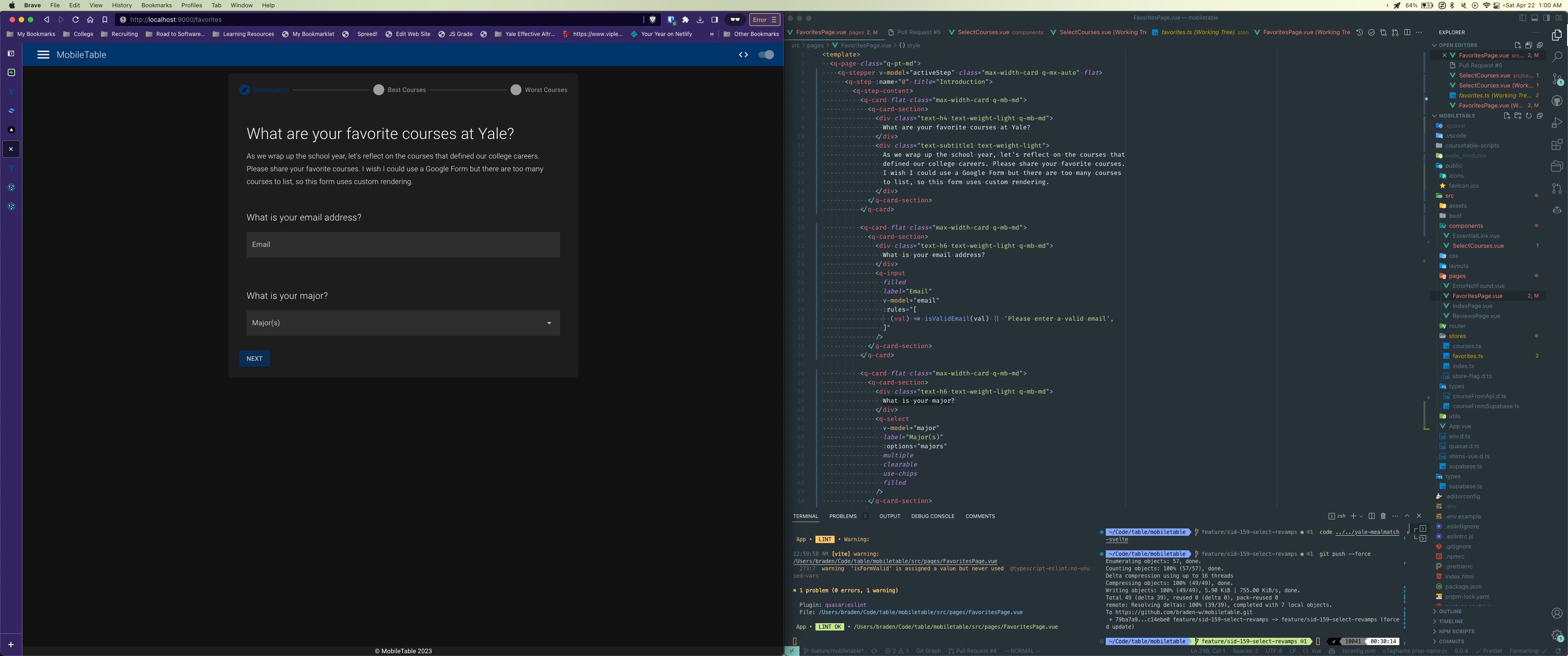This screenshot has height=656, width=1568.
Task: Expand the pages folder in file explorer
Action: pos(1456,276)
